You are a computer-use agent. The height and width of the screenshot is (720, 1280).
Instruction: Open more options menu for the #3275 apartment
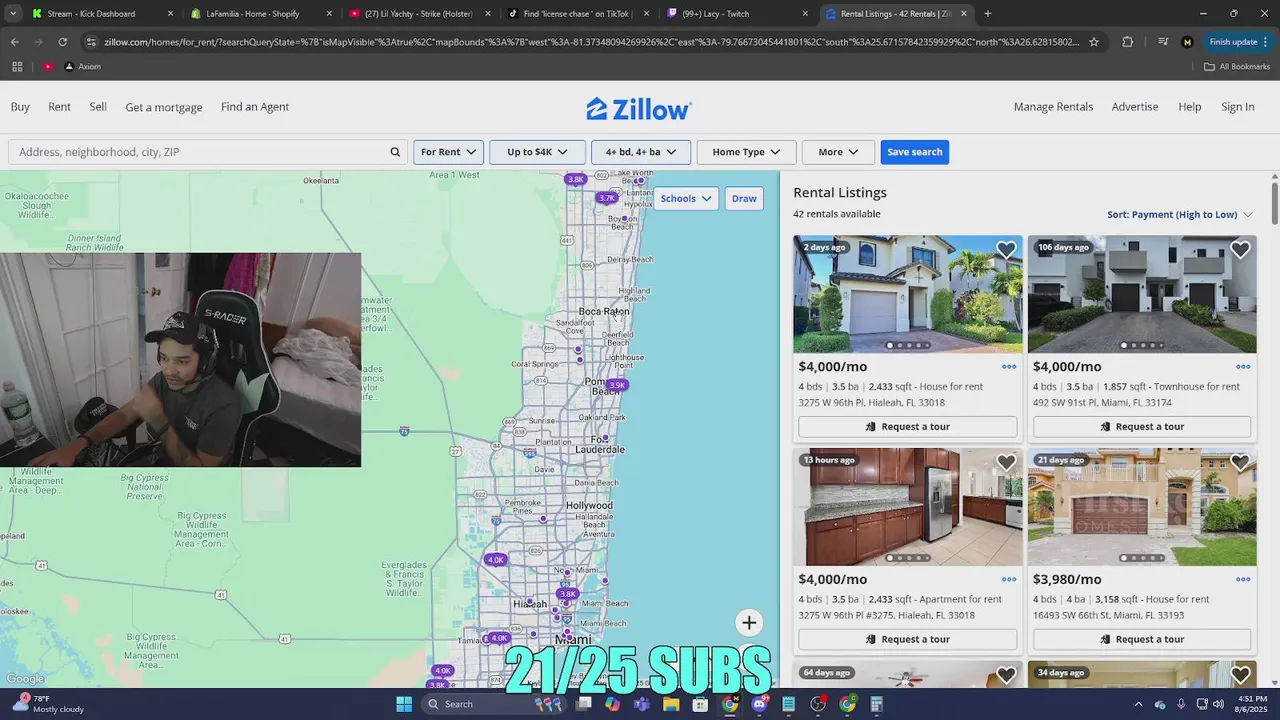click(x=1009, y=579)
